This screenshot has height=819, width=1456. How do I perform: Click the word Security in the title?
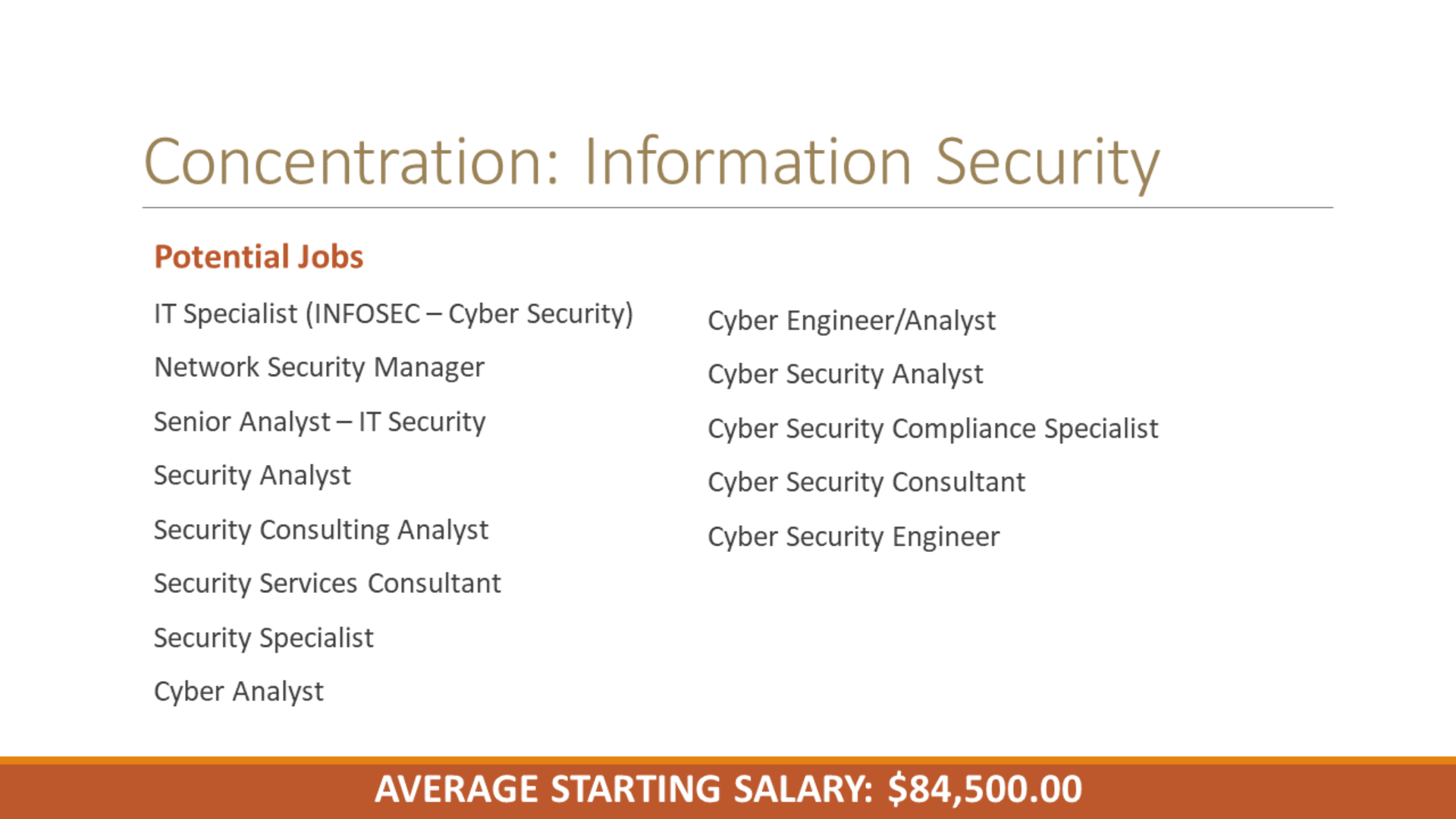pos(1047,164)
